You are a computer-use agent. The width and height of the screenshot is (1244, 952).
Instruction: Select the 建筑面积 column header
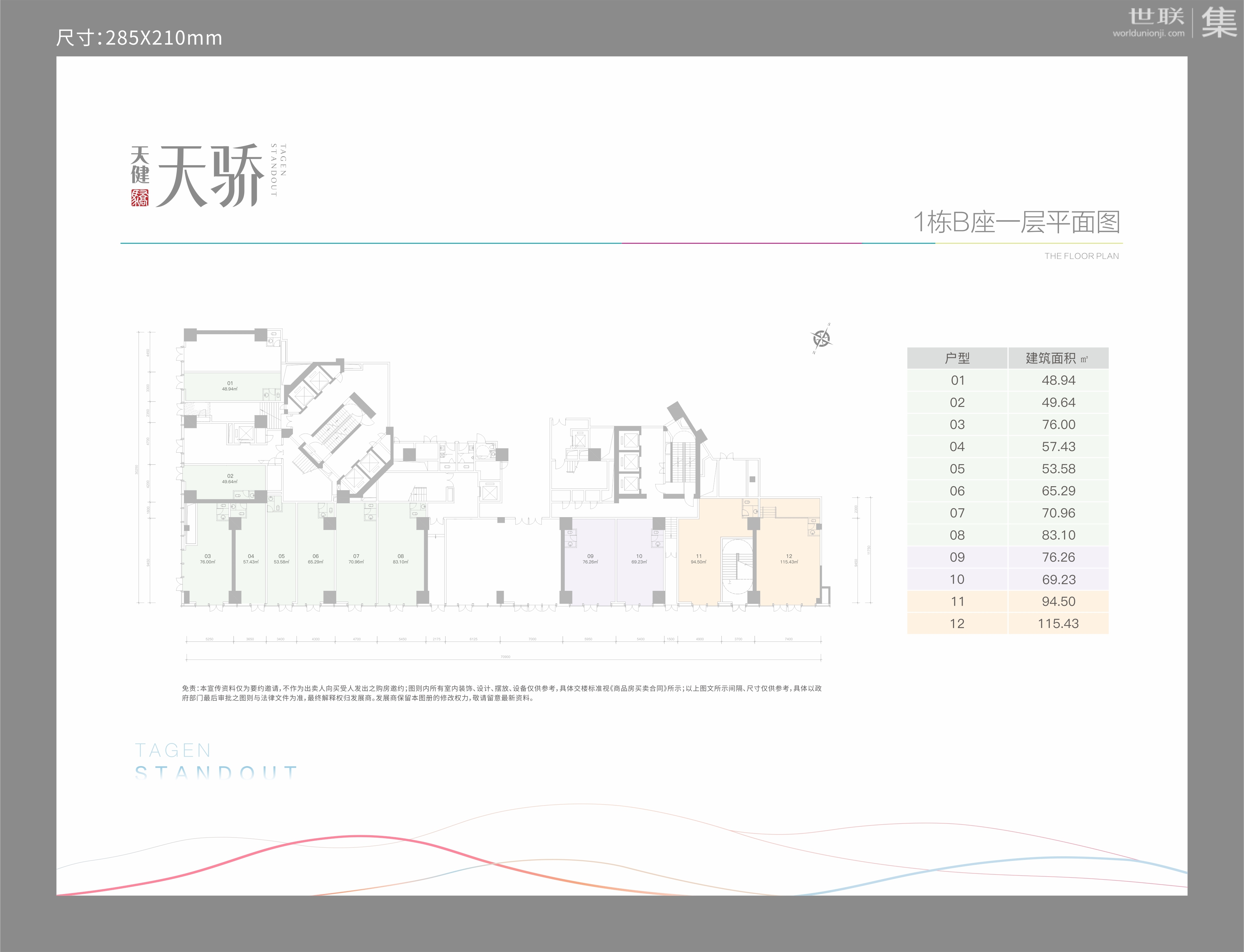(1057, 358)
